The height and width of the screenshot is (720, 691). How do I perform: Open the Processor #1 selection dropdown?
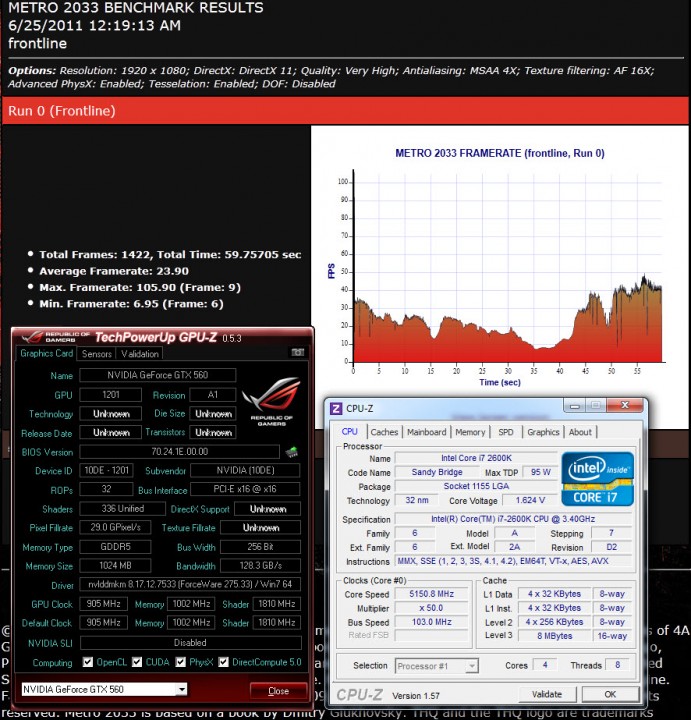(471, 666)
